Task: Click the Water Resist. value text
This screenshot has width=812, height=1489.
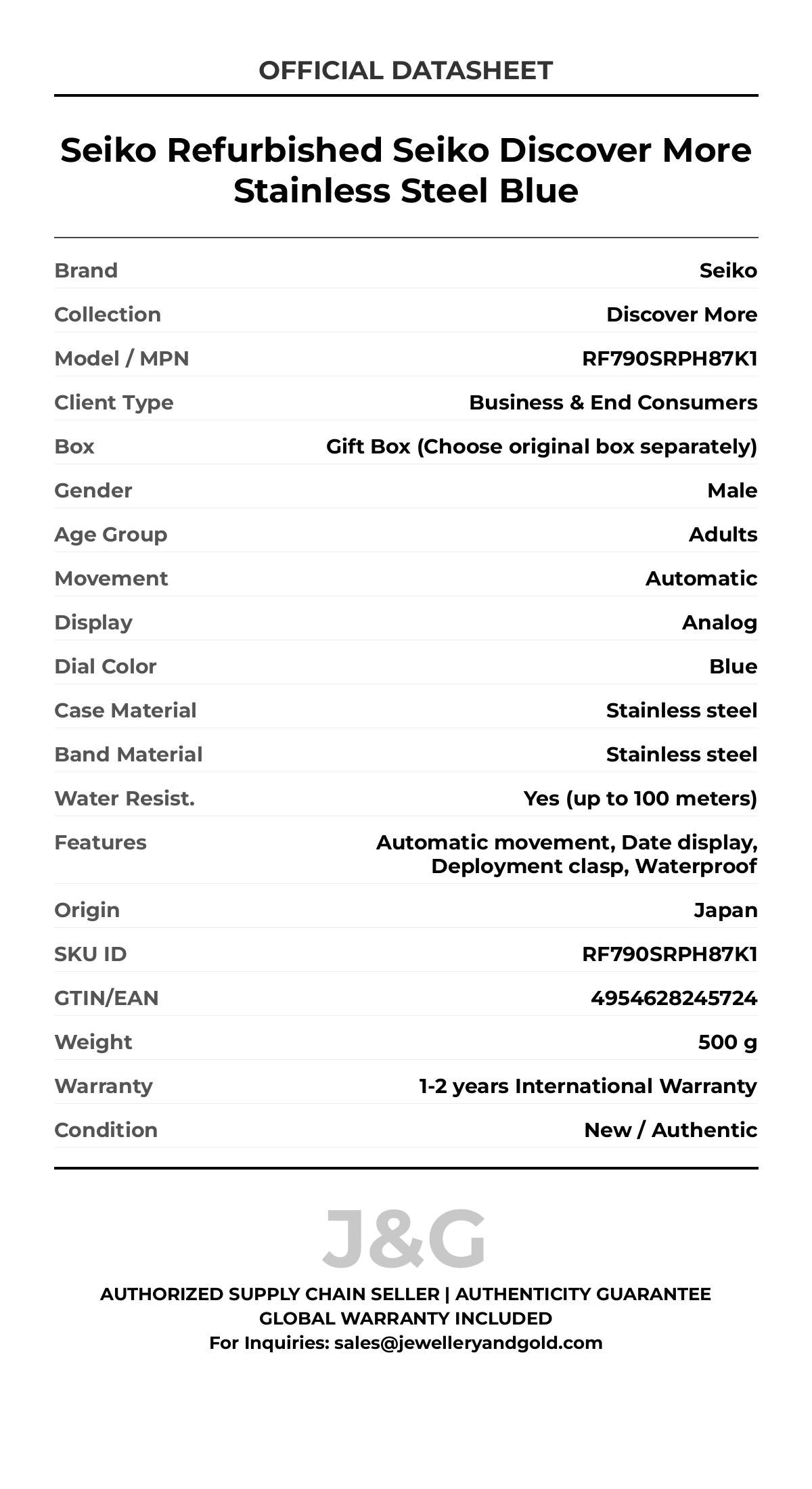Action: coord(640,799)
